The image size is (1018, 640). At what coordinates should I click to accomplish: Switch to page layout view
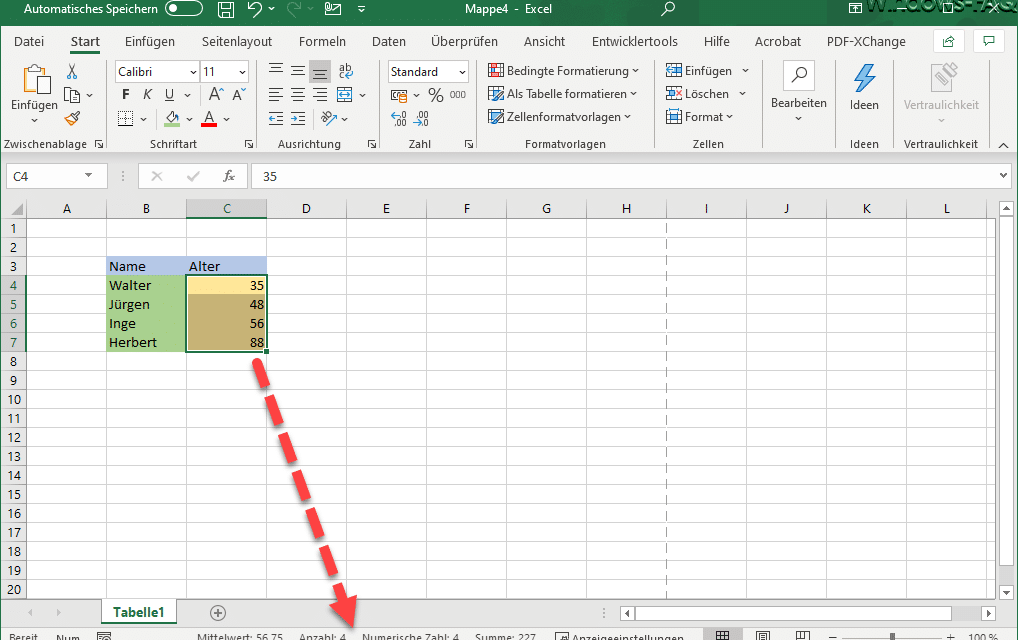[x=763, y=635]
